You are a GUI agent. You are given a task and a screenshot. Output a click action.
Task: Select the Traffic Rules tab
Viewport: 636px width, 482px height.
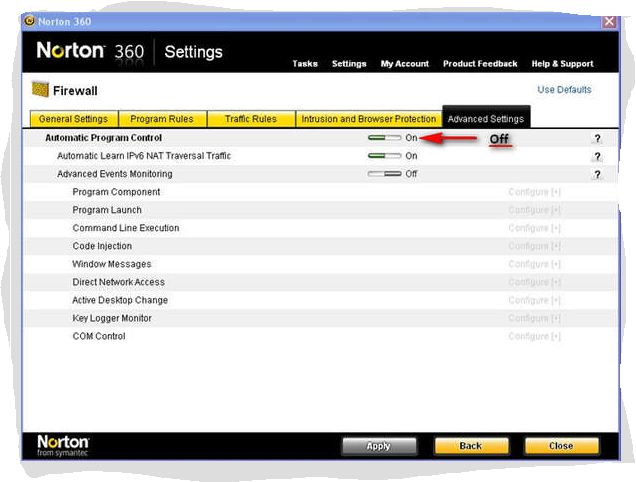(251, 119)
